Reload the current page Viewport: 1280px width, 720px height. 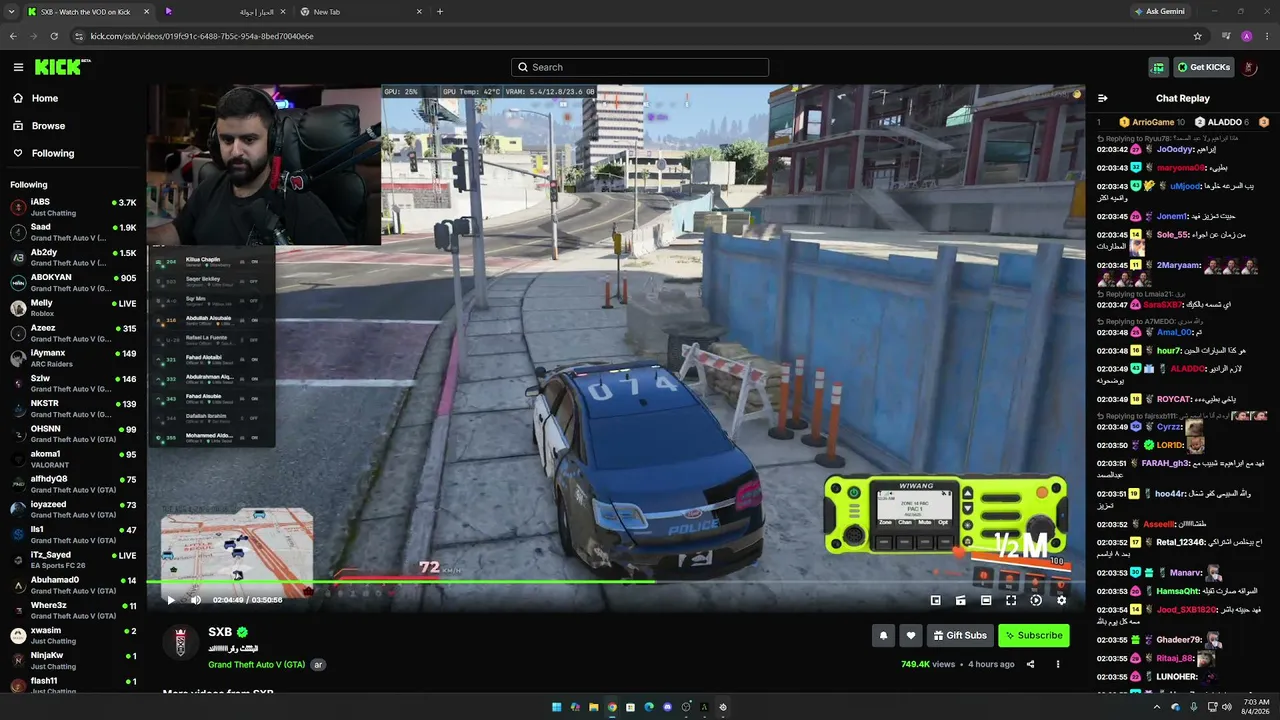point(54,36)
